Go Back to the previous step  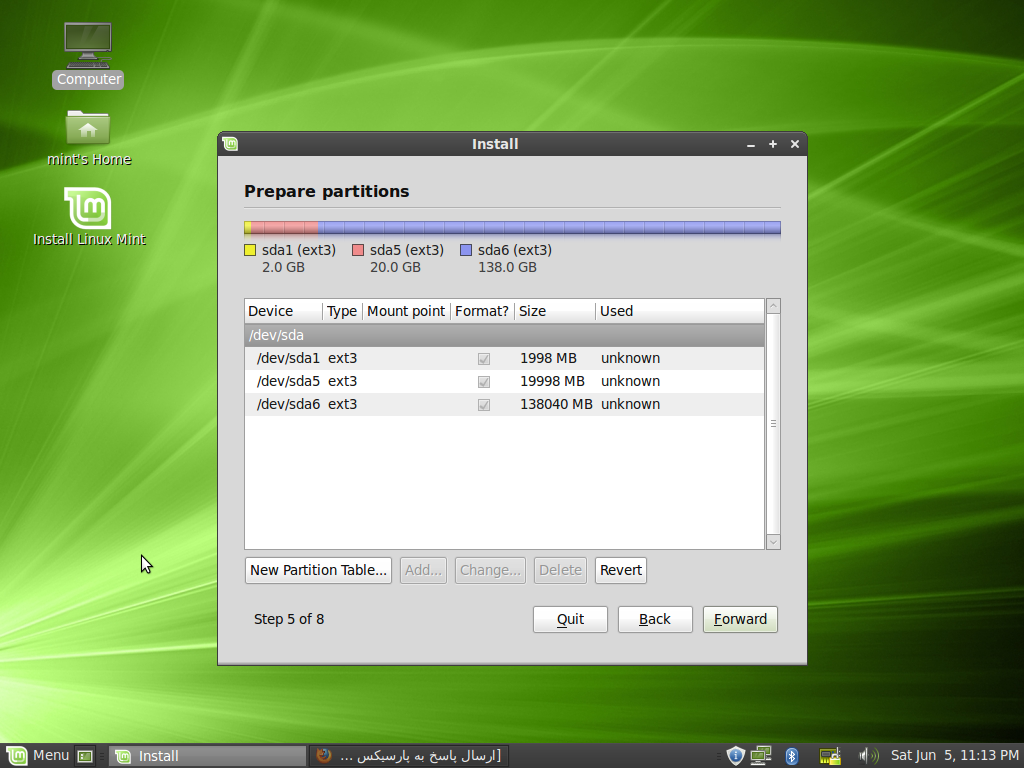655,619
